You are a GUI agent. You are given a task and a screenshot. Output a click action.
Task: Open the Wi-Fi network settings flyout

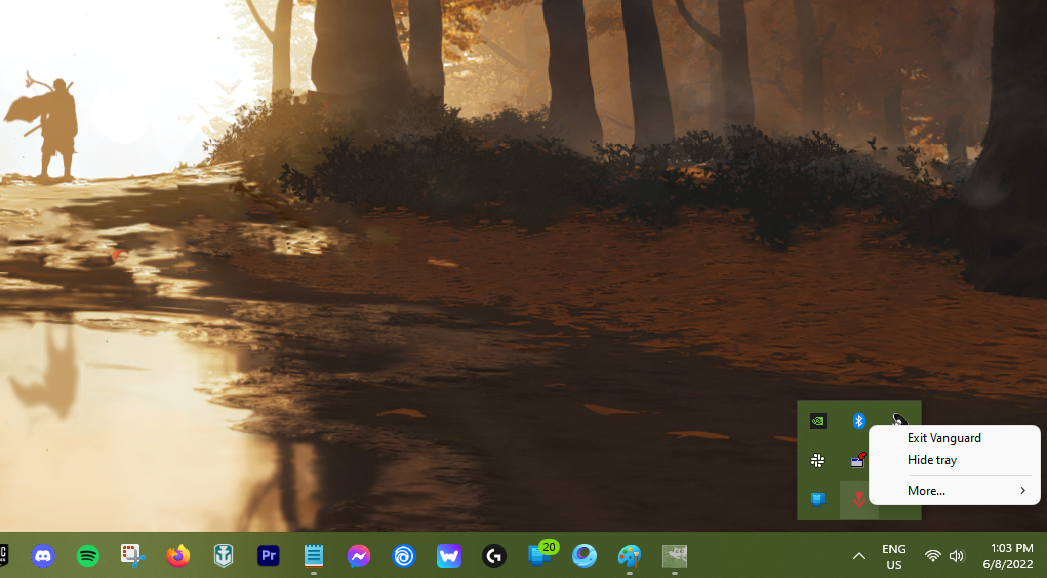[932, 556]
